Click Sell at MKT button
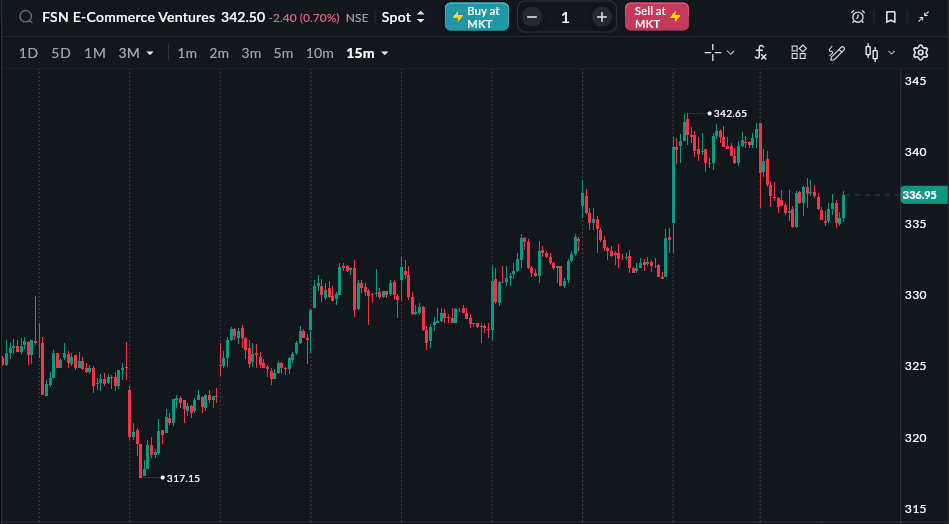949x524 pixels. [657, 17]
